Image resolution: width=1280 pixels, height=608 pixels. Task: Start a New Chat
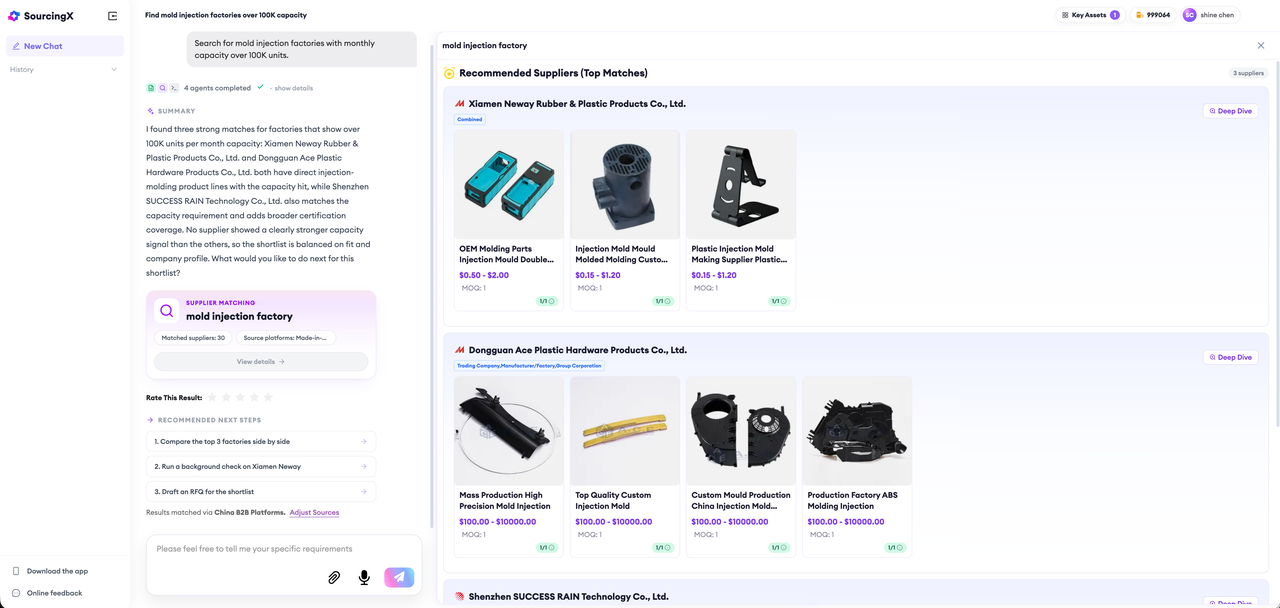click(x=65, y=46)
